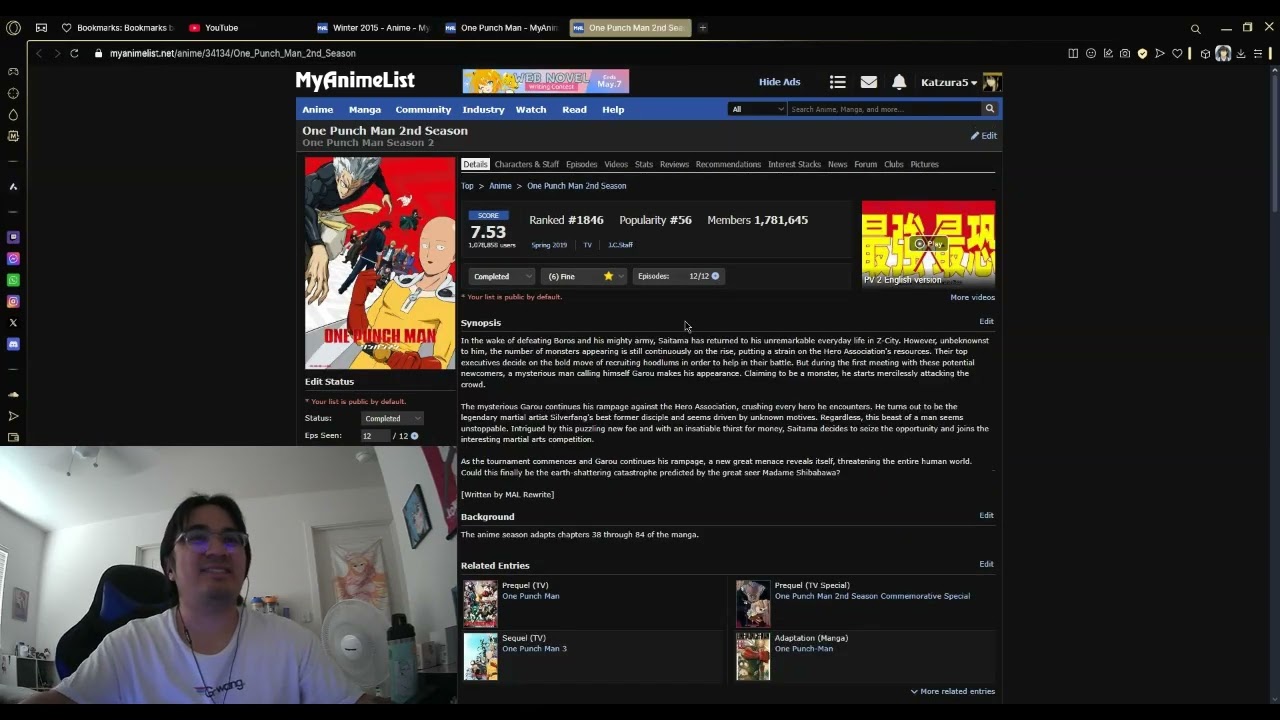Click Edit next to Synopsis
Viewport: 1280px width, 720px height.
click(986, 321)
